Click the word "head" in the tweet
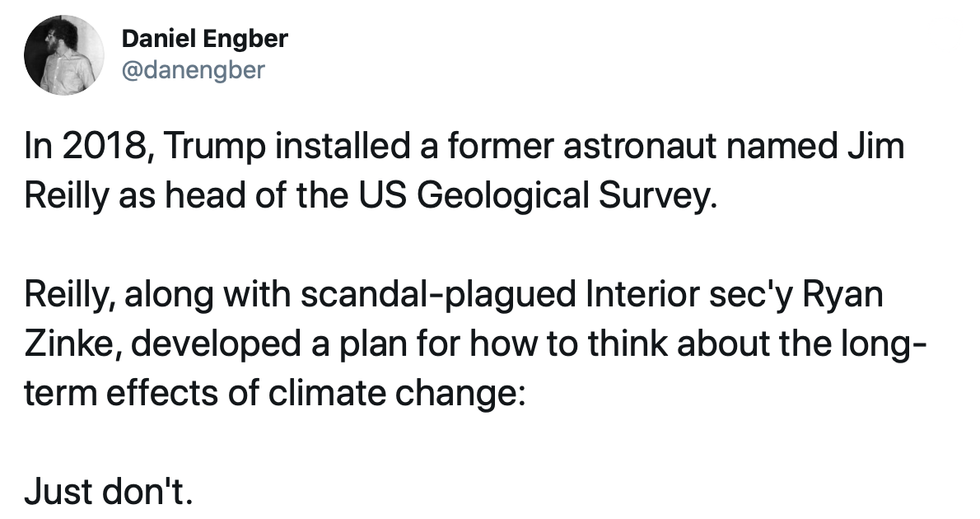The image size is (980, 519). (x=205, y=192)
